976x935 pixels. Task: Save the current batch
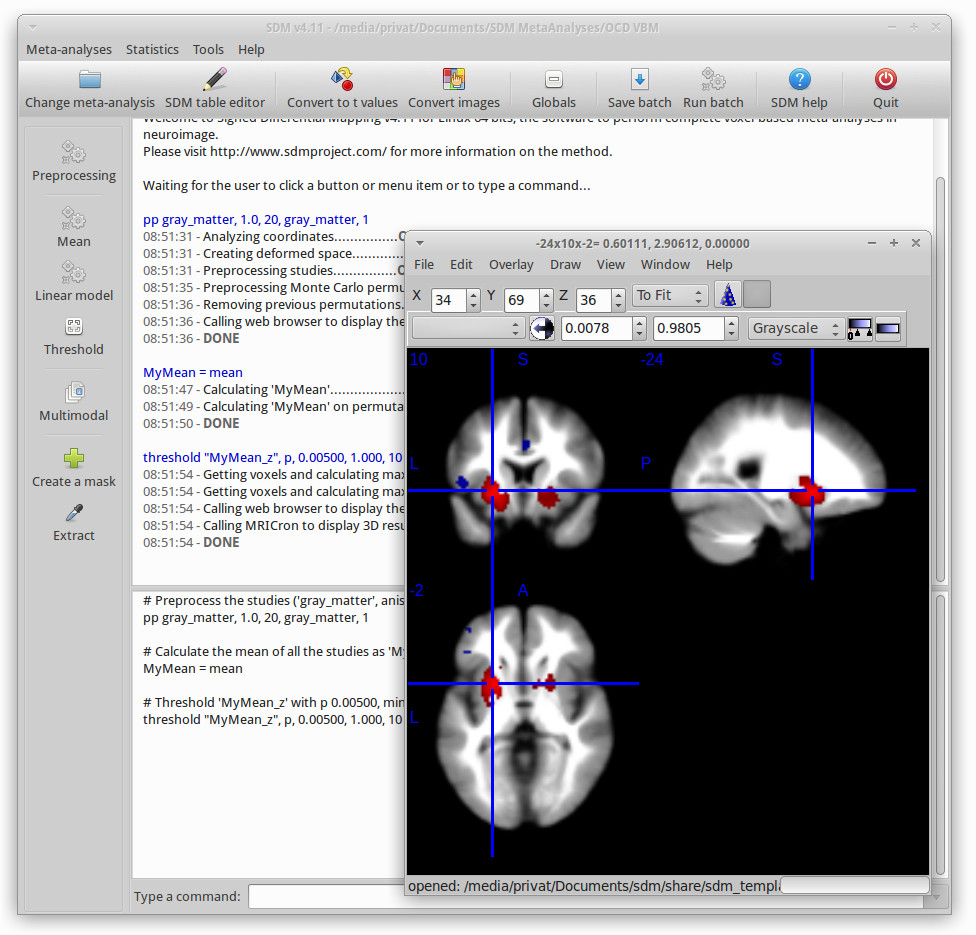click(x=639, y=88)
